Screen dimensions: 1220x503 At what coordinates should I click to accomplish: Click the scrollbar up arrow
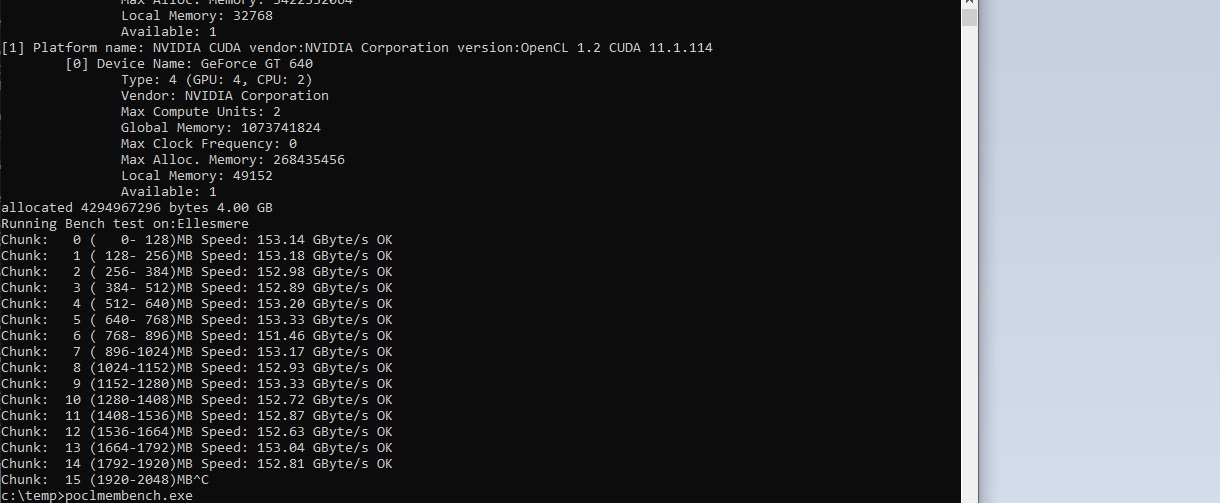tap(968, 4)
